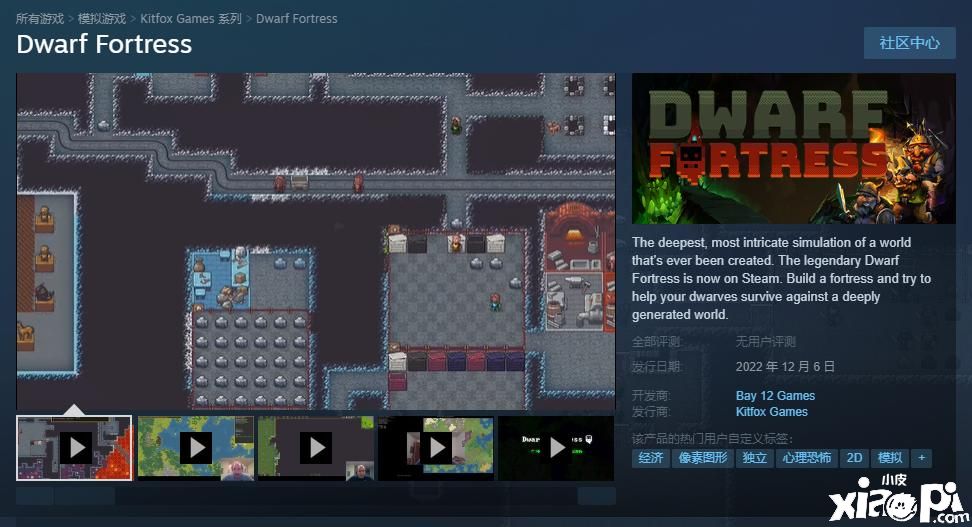Click the Dwarf Fortress page title
The height and width of the screenshot is (527, 972).
point(104,45)
